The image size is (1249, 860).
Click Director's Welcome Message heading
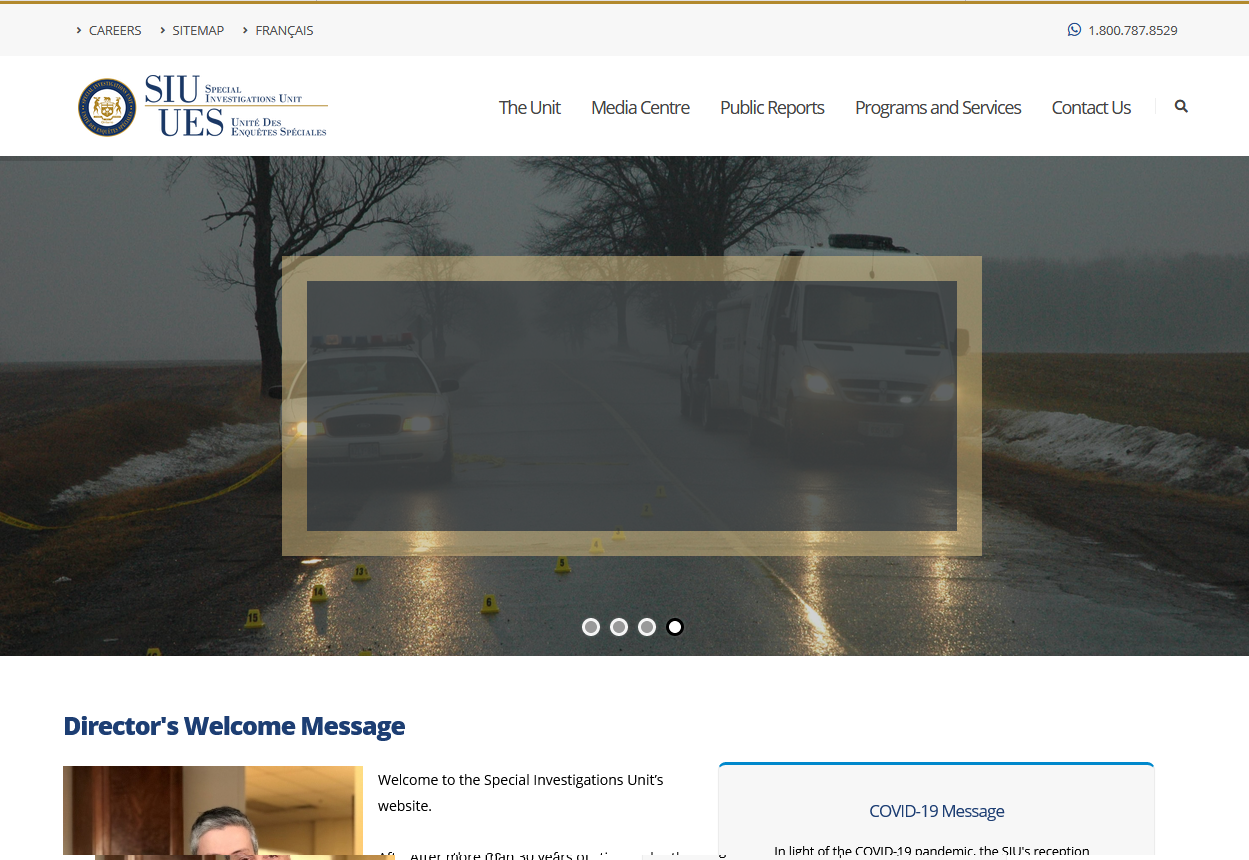[x=234, y=726]
